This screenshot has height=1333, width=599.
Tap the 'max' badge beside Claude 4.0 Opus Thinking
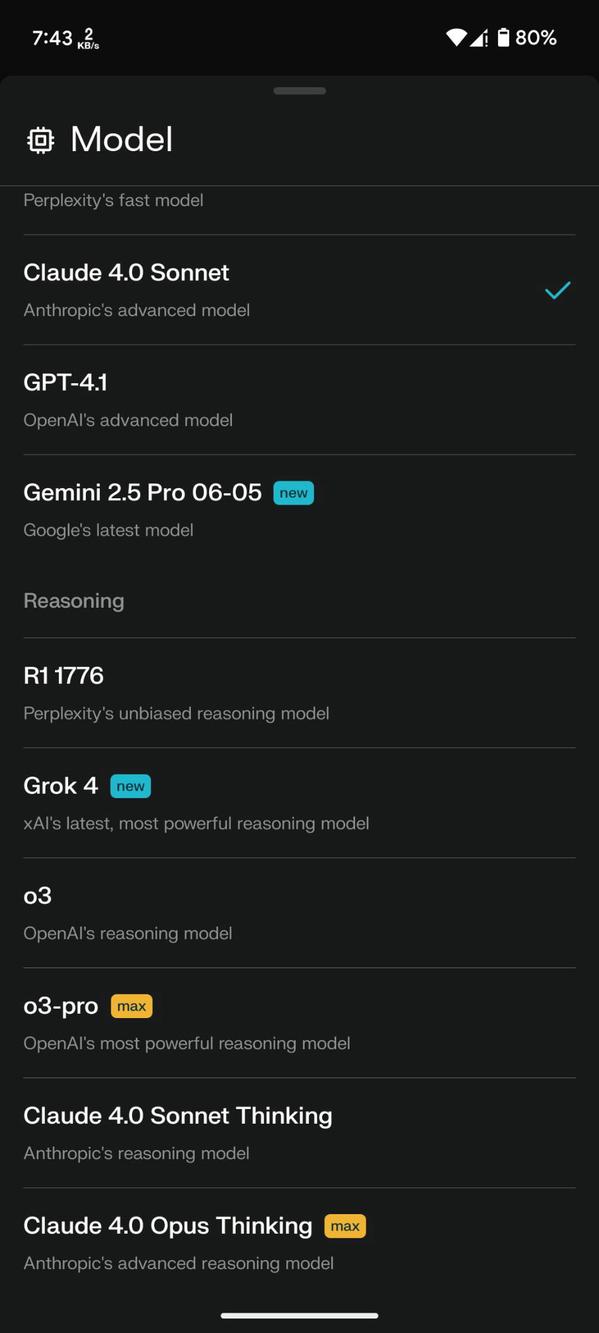(345, 1225)
